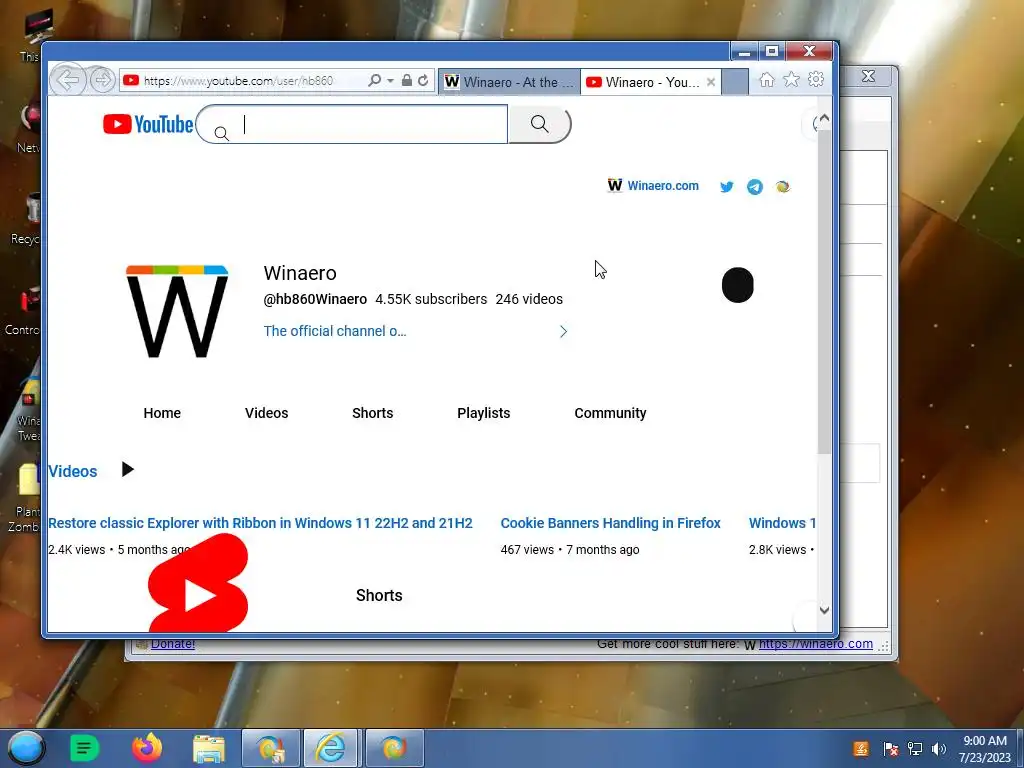
Task: Open the Playlists channel tab
Action: tap(483, 413)
